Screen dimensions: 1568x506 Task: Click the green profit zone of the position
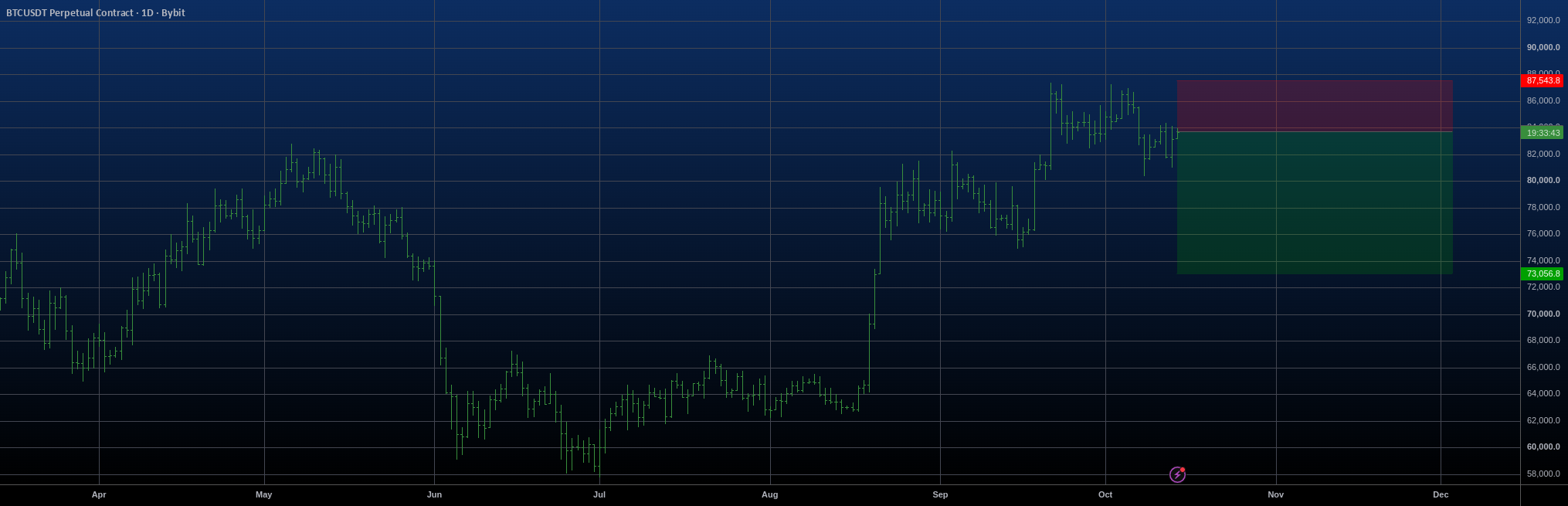click(1315, 202)
